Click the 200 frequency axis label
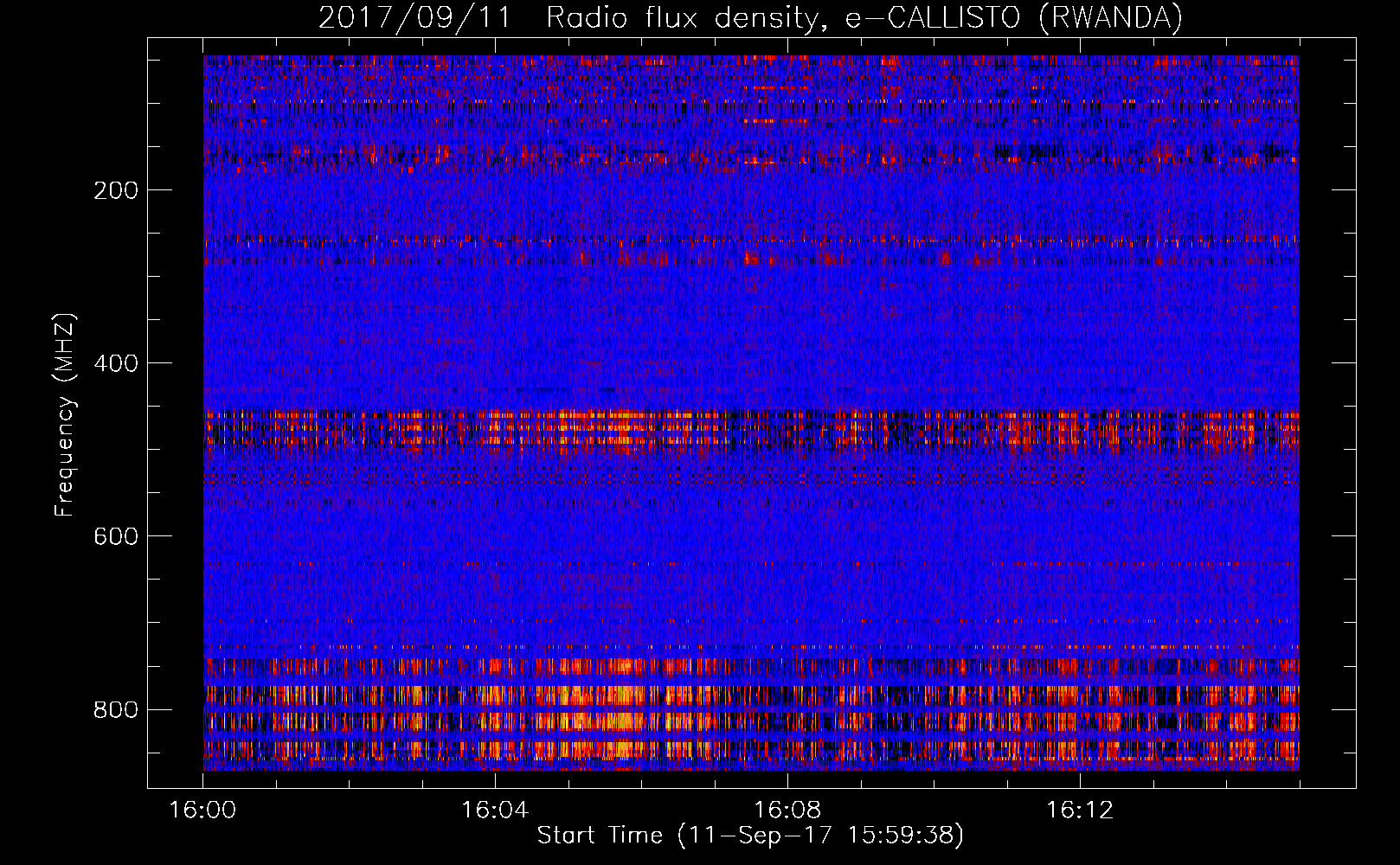Screen dimensions: 1400x865 116,190
